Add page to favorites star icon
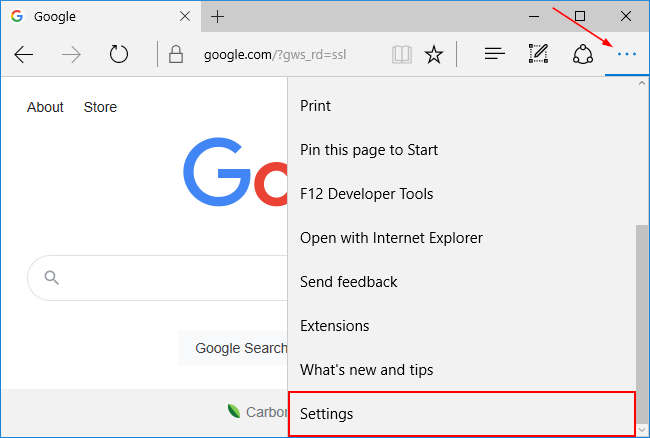 point(434,54)
